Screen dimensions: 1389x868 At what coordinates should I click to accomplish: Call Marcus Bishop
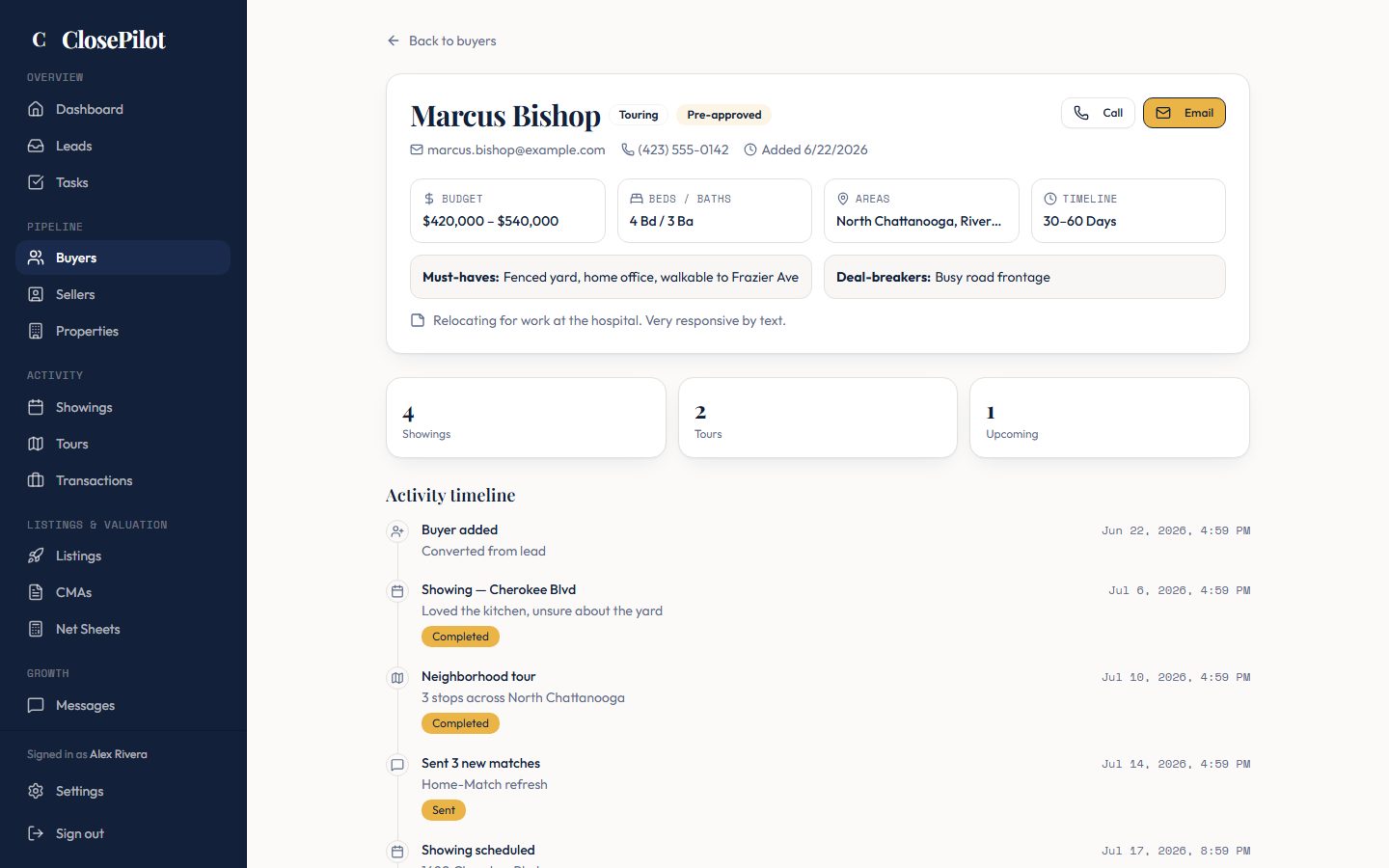tap(1098, 113)
